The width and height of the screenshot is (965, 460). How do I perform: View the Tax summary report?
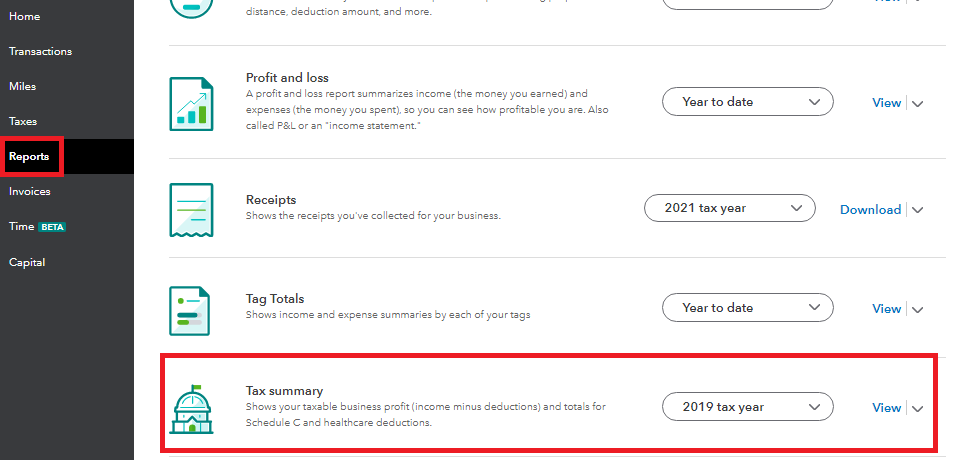(886, 407)
